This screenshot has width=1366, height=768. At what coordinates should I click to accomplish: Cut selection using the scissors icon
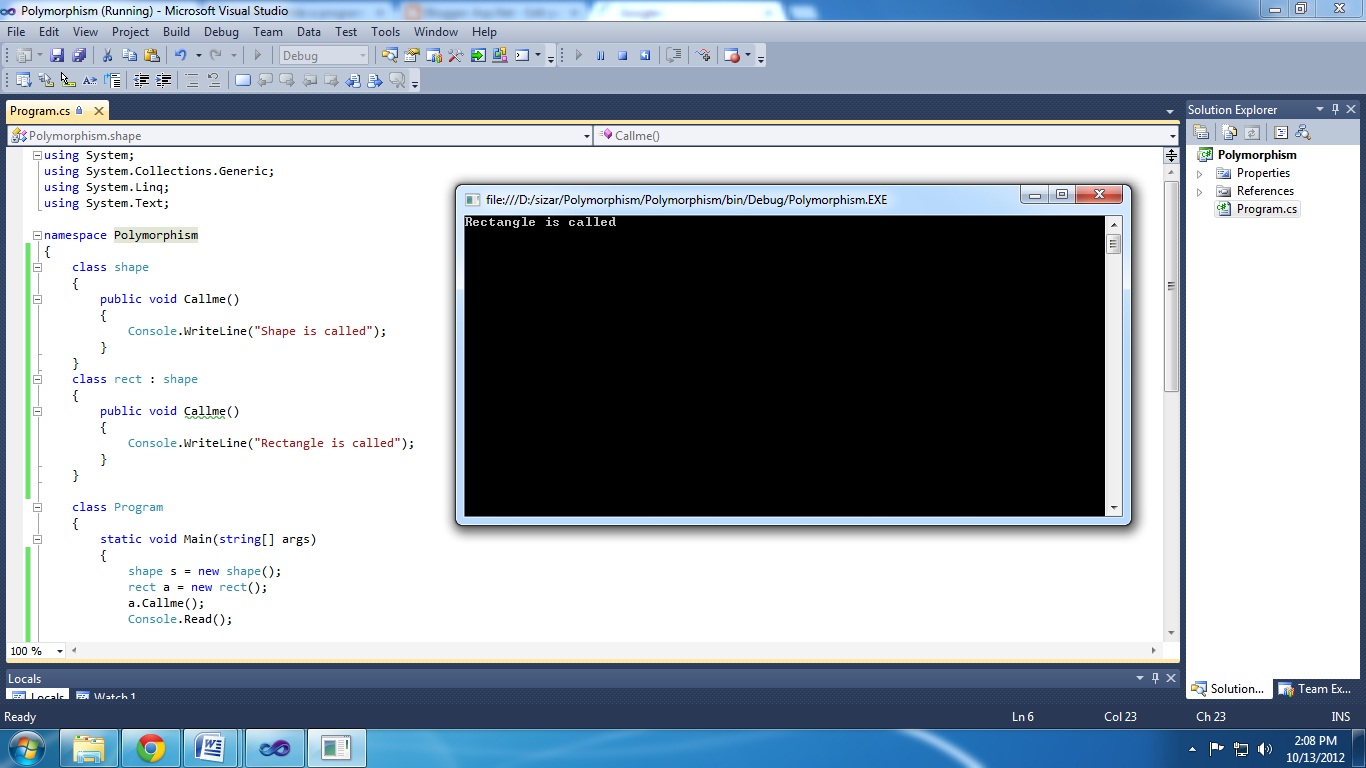pos(107,55)
